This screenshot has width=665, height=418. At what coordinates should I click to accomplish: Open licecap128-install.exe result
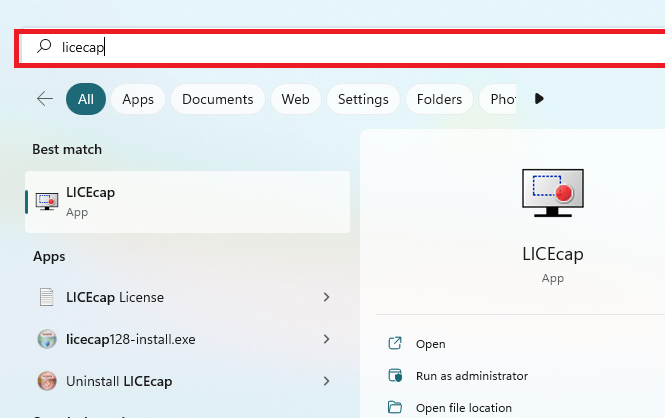click(131, 339)
